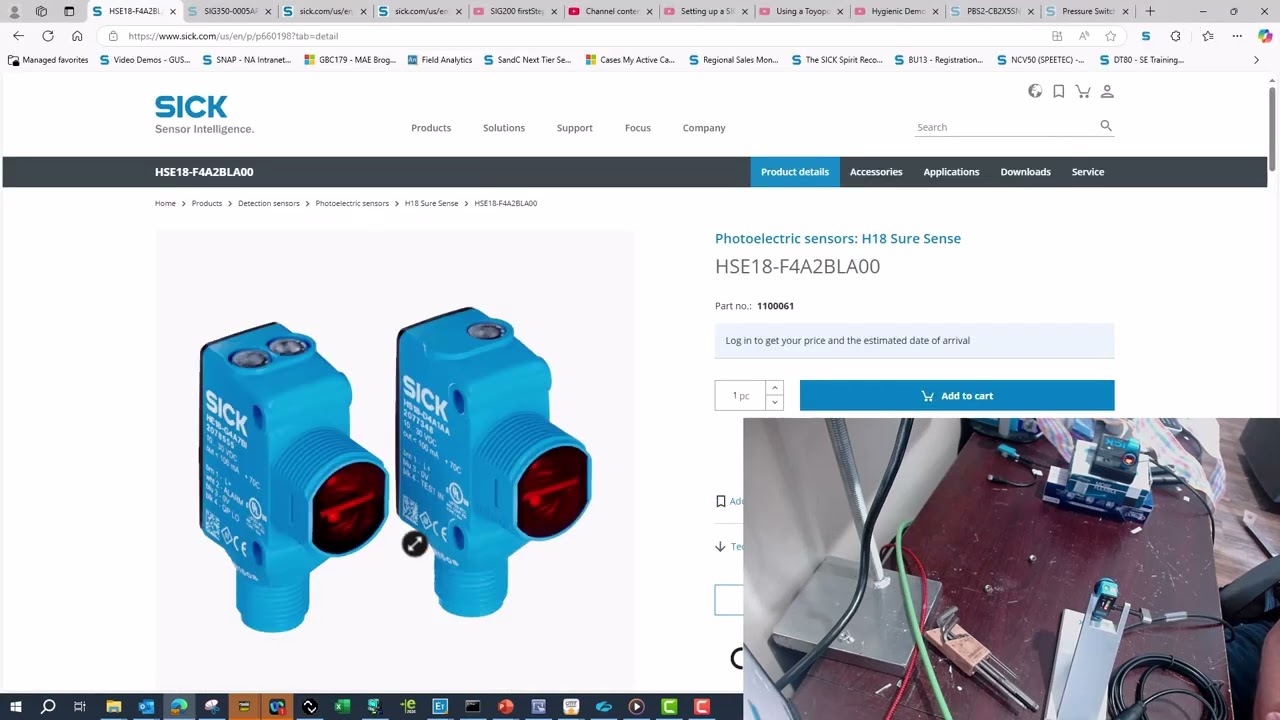Screen dimensions: 1280x720
Task: Click the product image enlarge icon
Action: tap(414, 543)
